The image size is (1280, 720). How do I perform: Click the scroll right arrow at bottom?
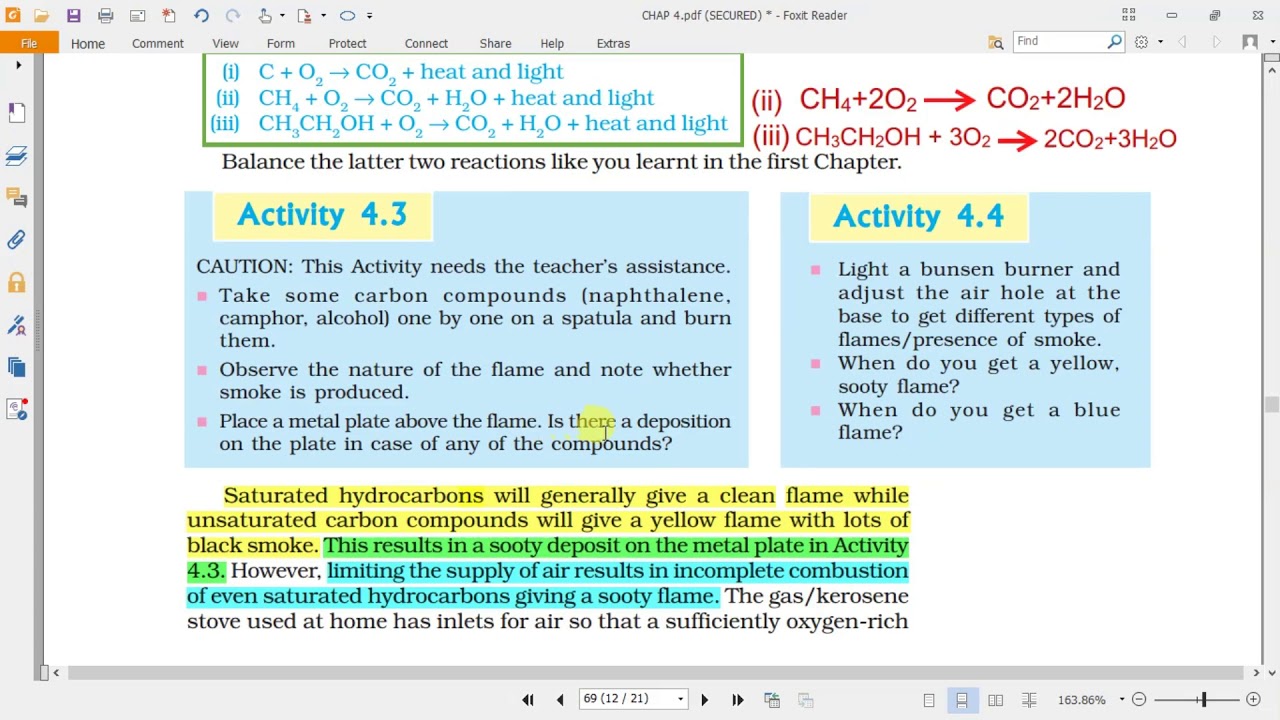1257,673
